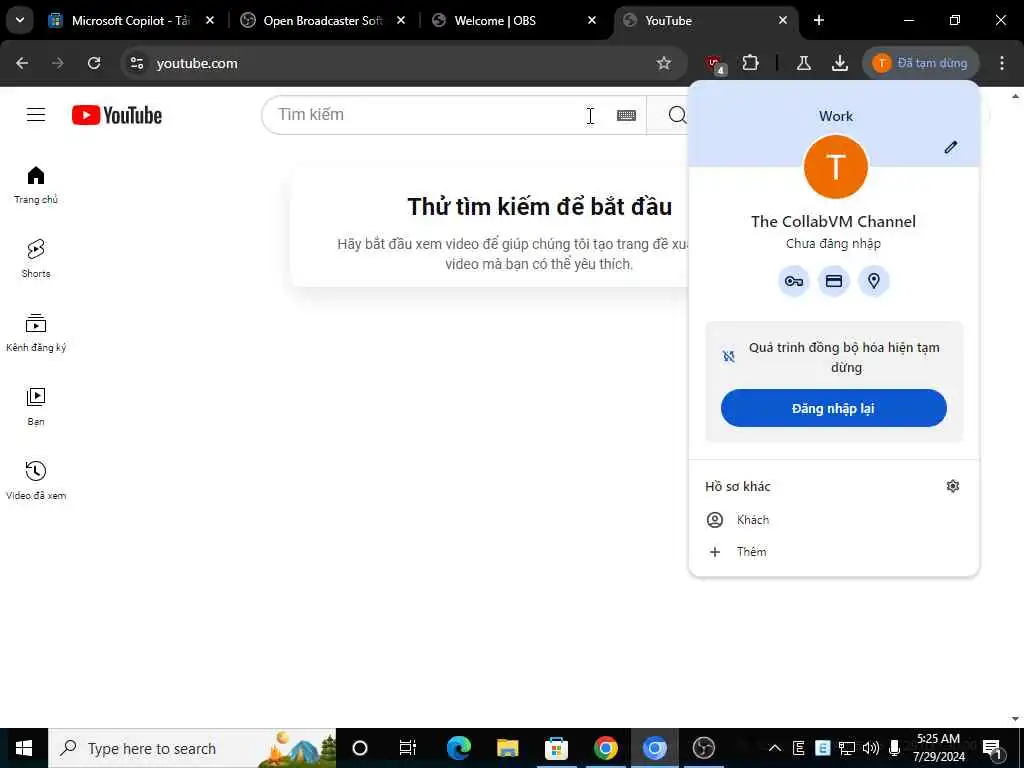Image resolution: width=1024 pixels, height=768 pixels.
Task: Open the Bạn library section
Action: (36, 406)
